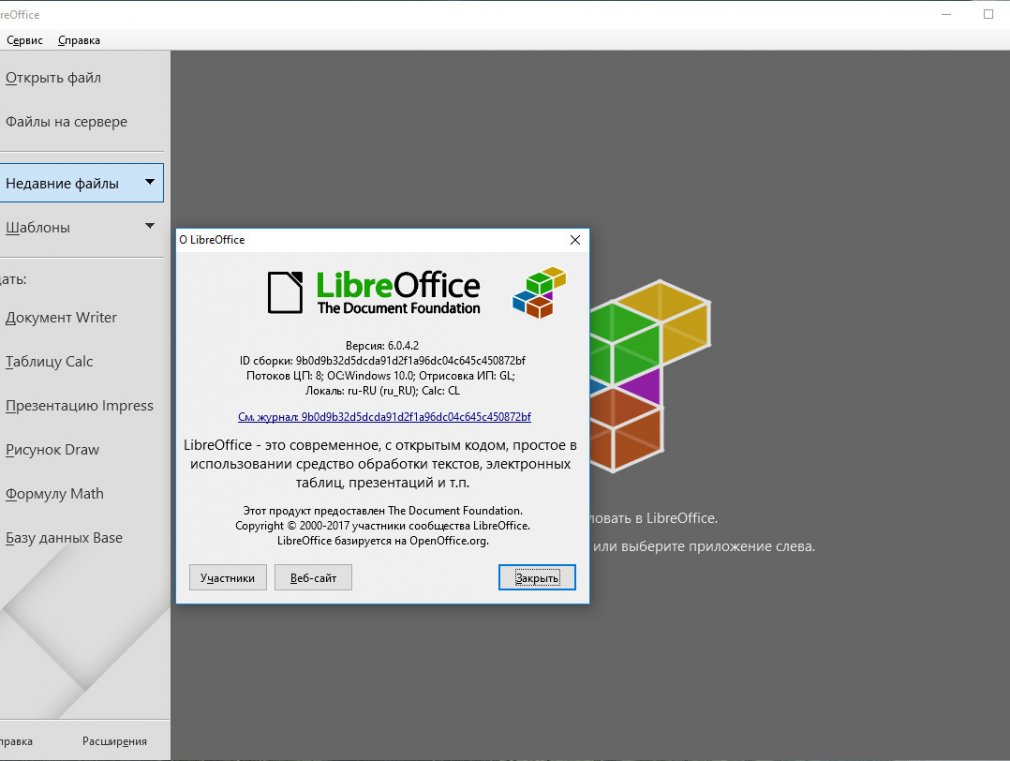This screenshot has width=1010, height=761.
Task: Open the Веб-сайт button
Action: tap(313, 577)
